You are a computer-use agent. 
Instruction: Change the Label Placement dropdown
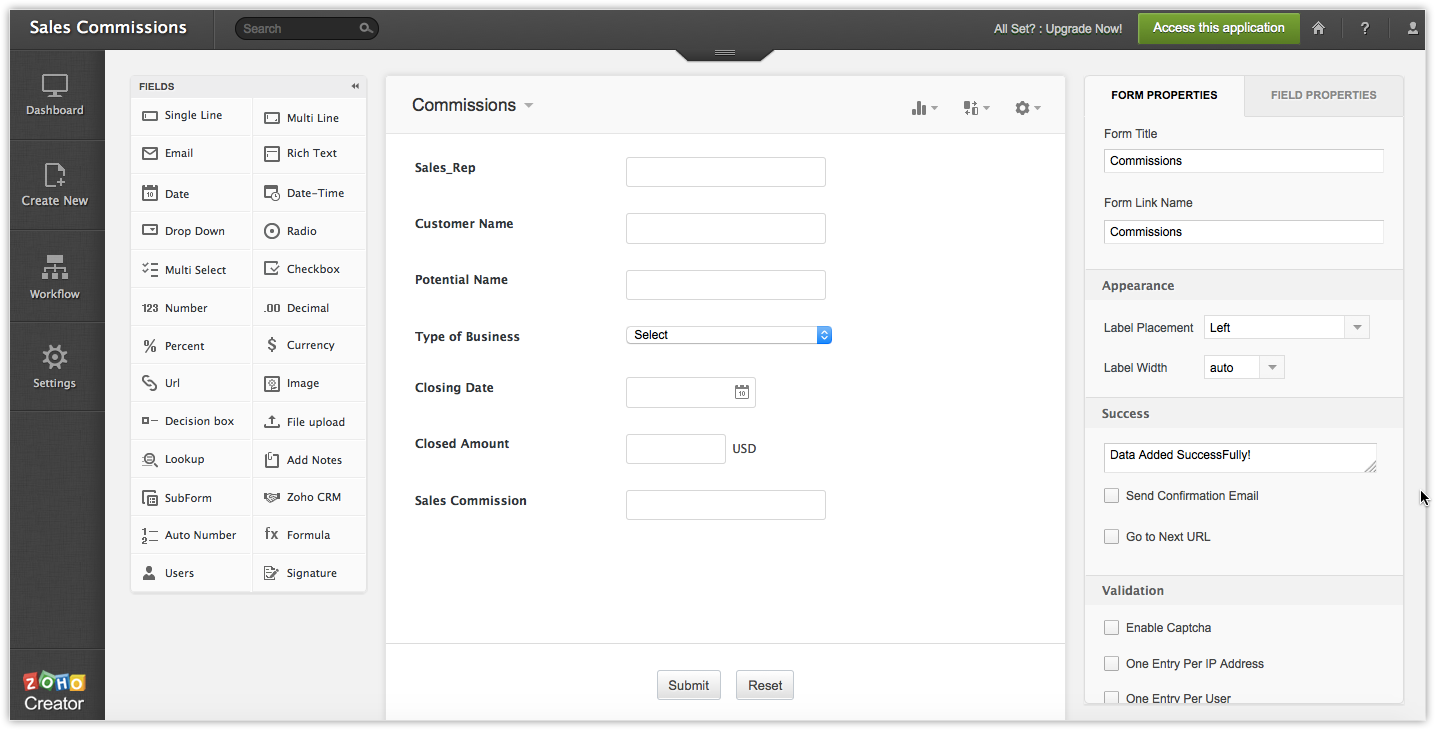1287,327
